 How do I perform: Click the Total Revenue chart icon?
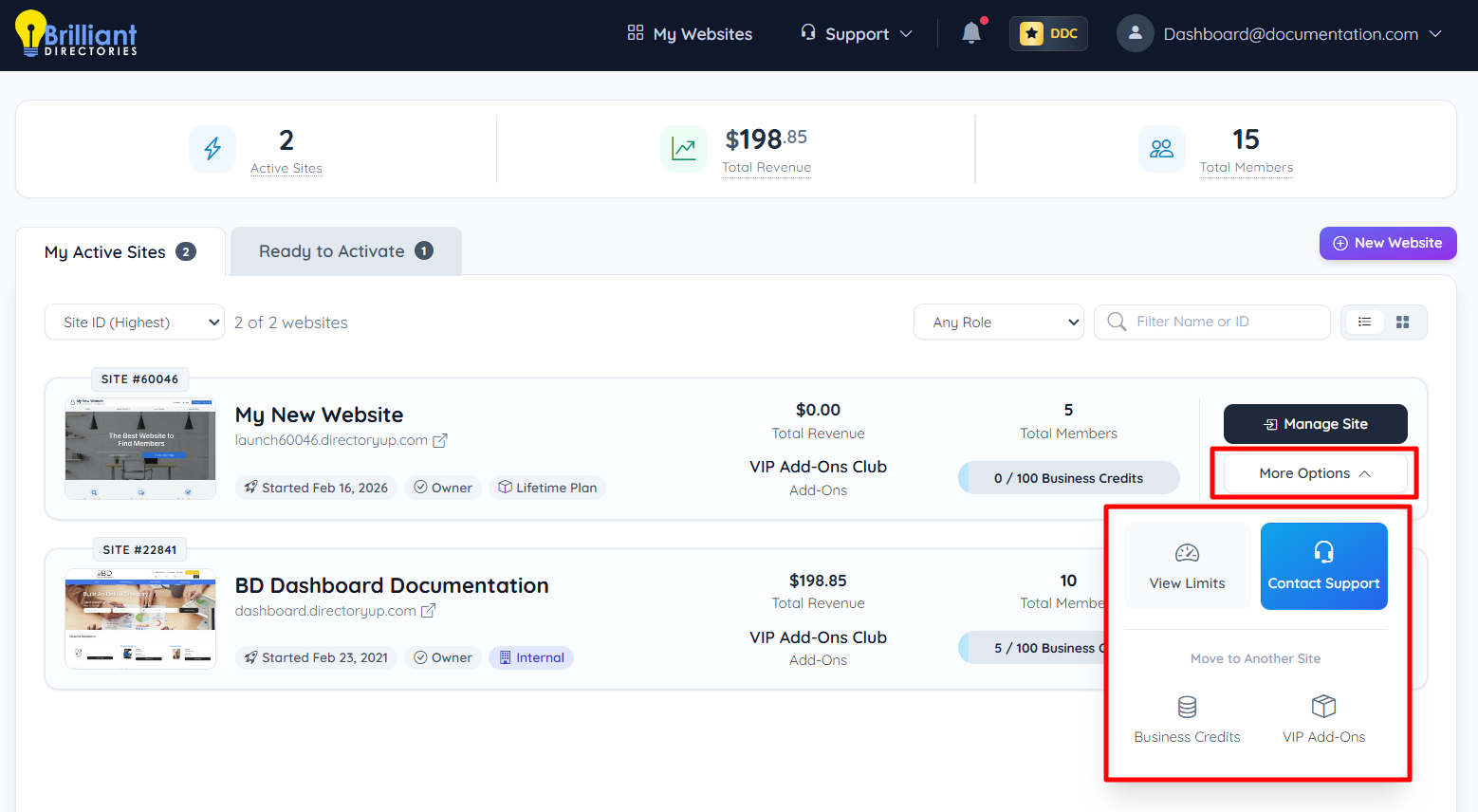(x=684, y=149)
